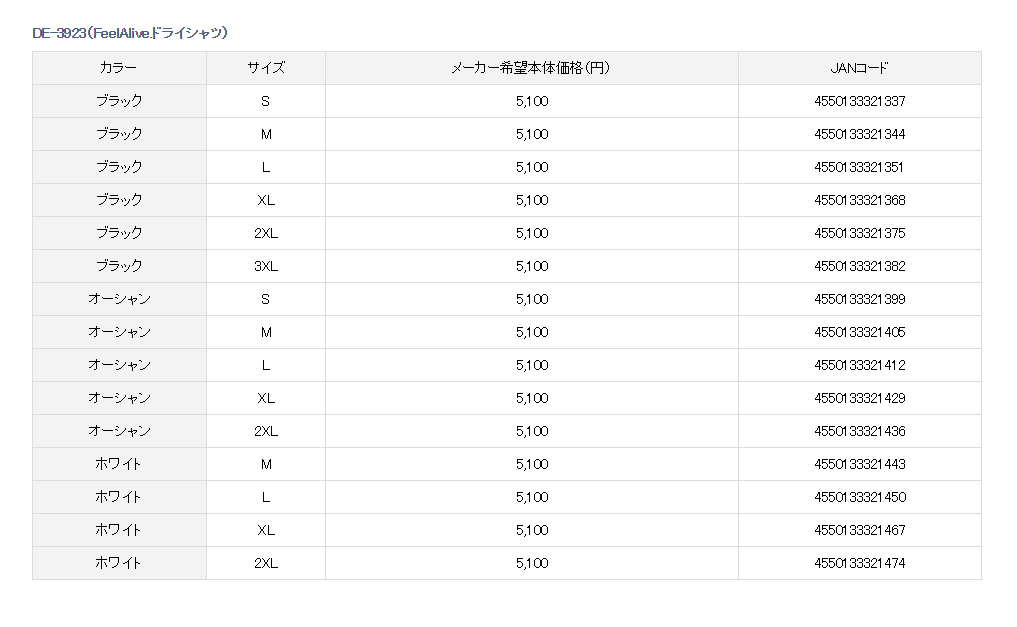The image size is (1017, 627).
Task: Select JAN code 4550133321337
Action: (x=859, y=101)
